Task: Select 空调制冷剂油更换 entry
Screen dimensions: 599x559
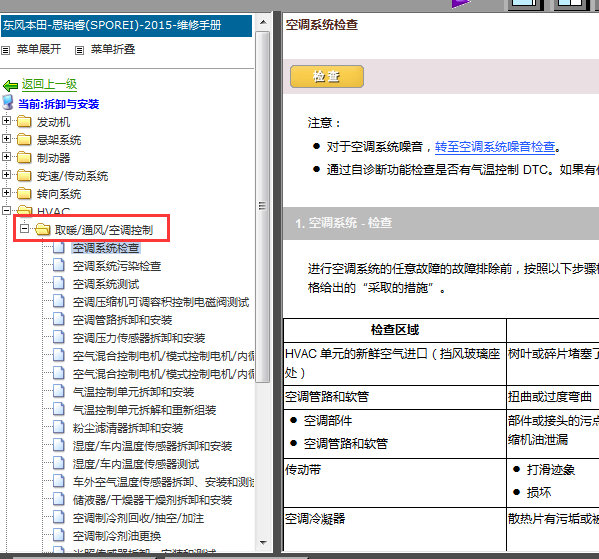Action: [117, 536]
